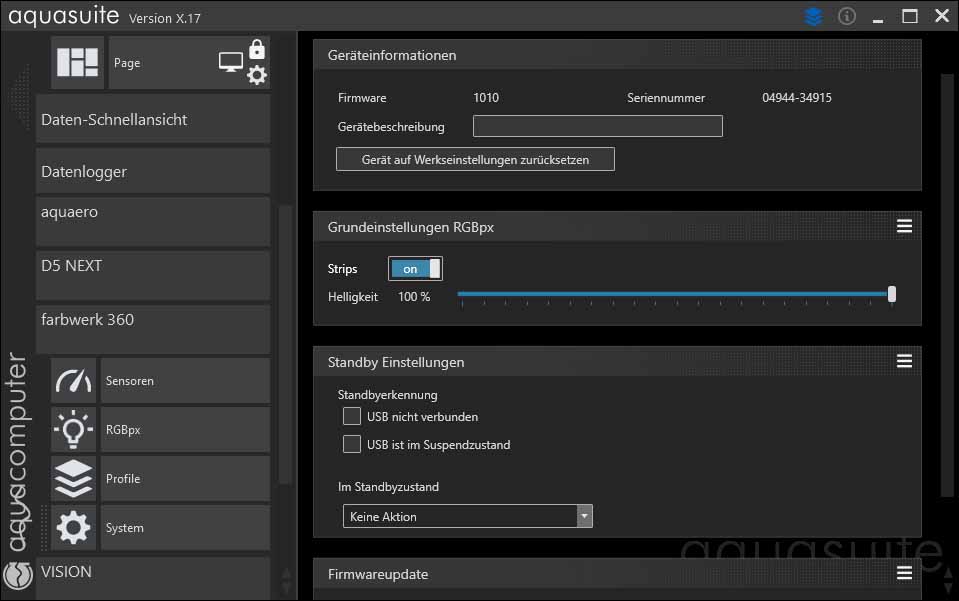This screenshot has width=959, height=601.
Task: Click the Helligkeit brightness slider handle
Action: pyautogui.click(x=892, y=294)
